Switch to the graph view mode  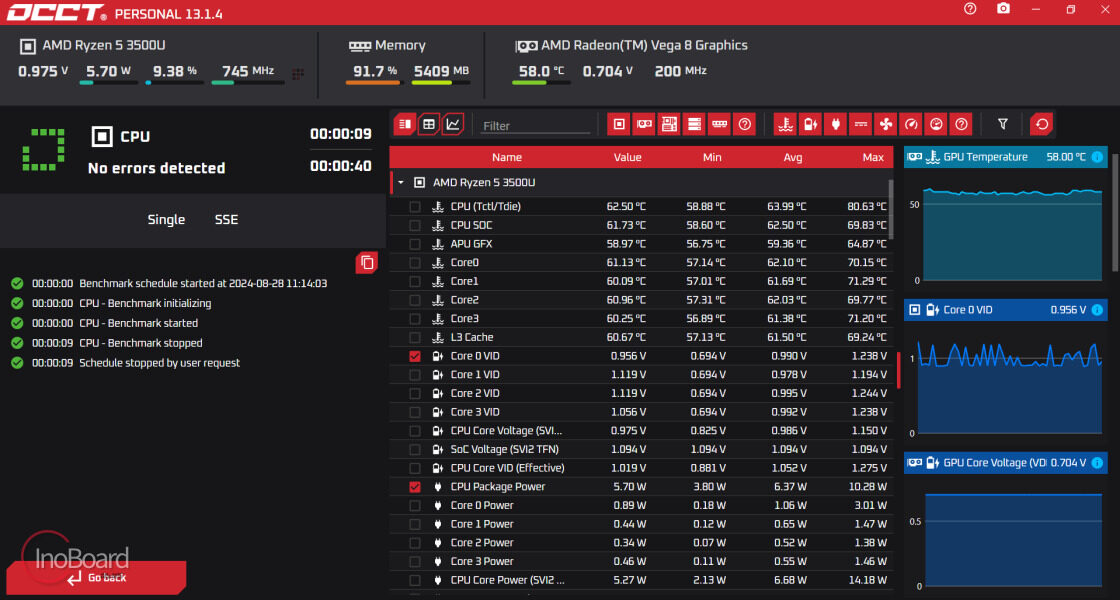[x=453, y=124]
